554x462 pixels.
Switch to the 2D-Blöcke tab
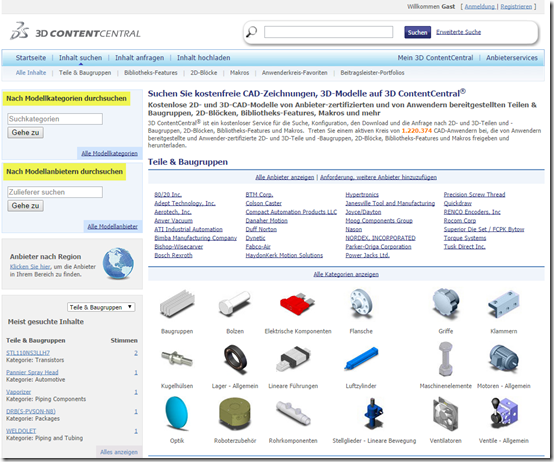tap(204, 73)
